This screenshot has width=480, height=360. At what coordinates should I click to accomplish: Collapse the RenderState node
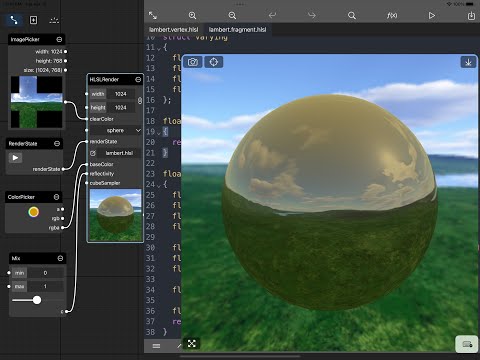[57, 144]
